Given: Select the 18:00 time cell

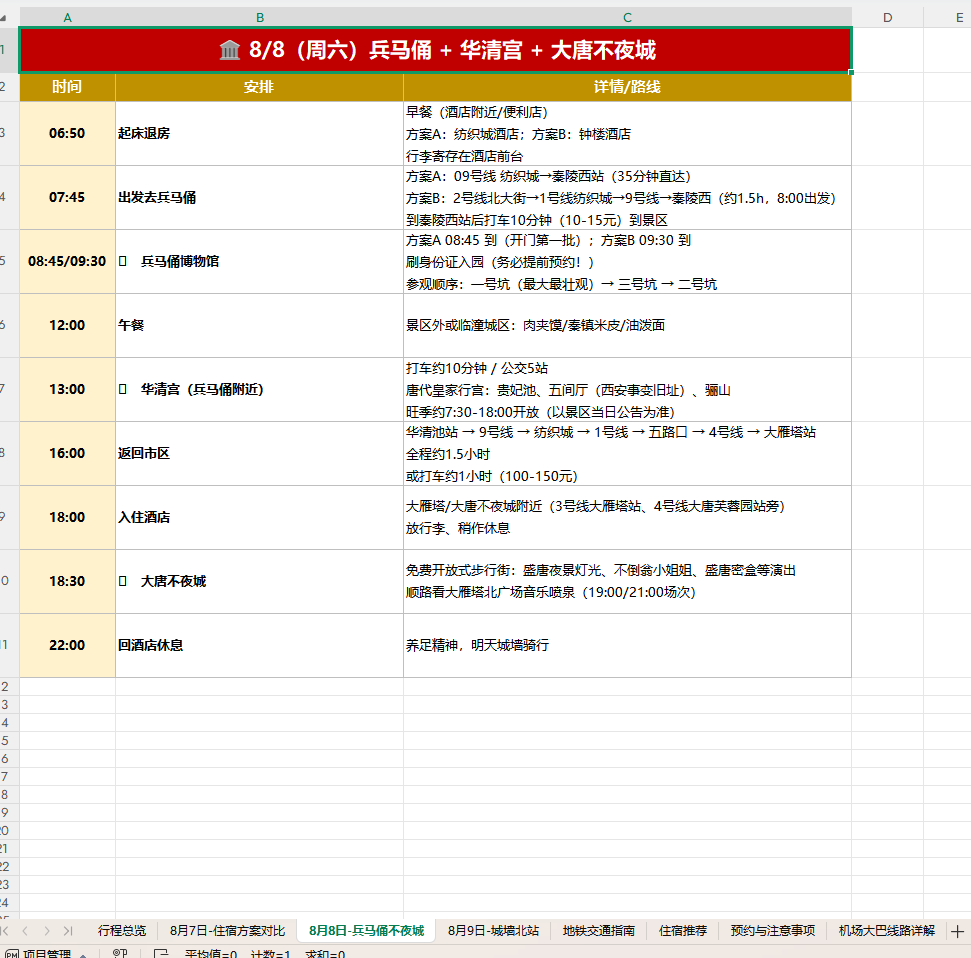Looking at the screenshot, I should coord(67,517).
